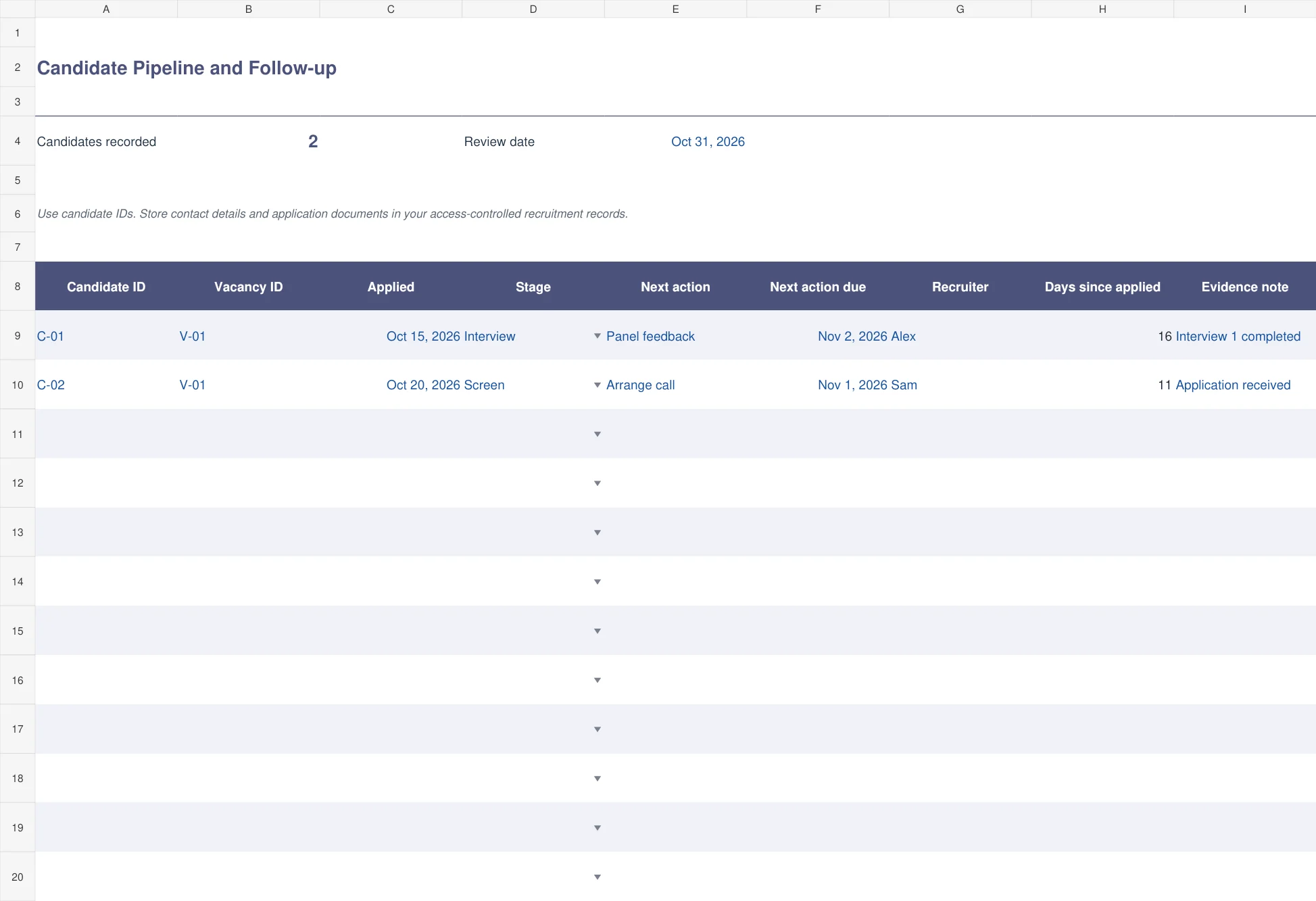Open Stage dropdown for candidate C-01
The image size is (1316, 901).
tap(597, 336)
